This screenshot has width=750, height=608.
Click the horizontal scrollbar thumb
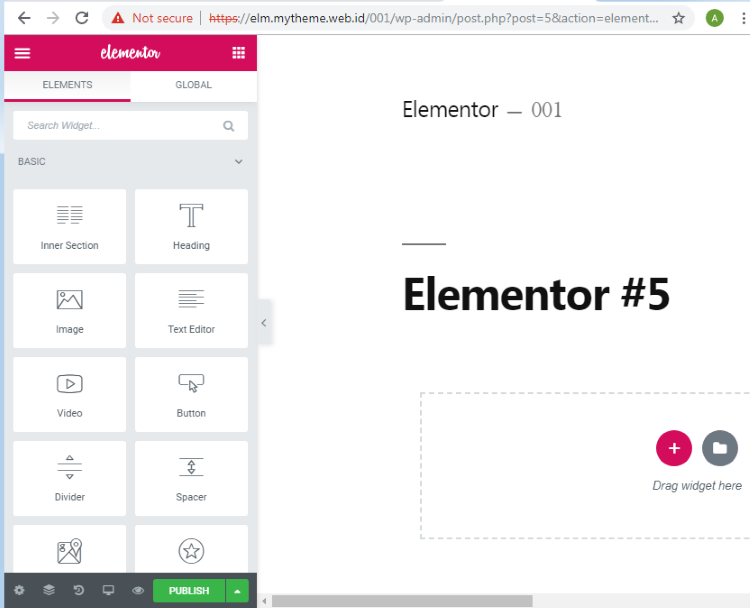point(402,601)
